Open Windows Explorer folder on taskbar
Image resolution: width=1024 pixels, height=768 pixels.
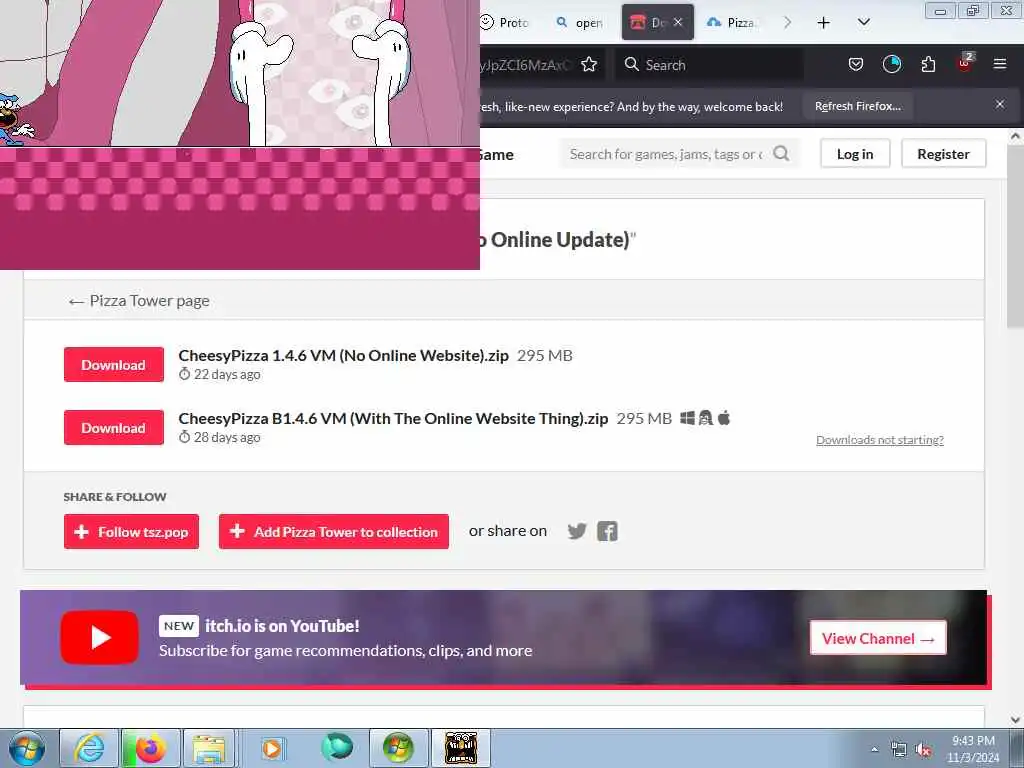point(209,748)
